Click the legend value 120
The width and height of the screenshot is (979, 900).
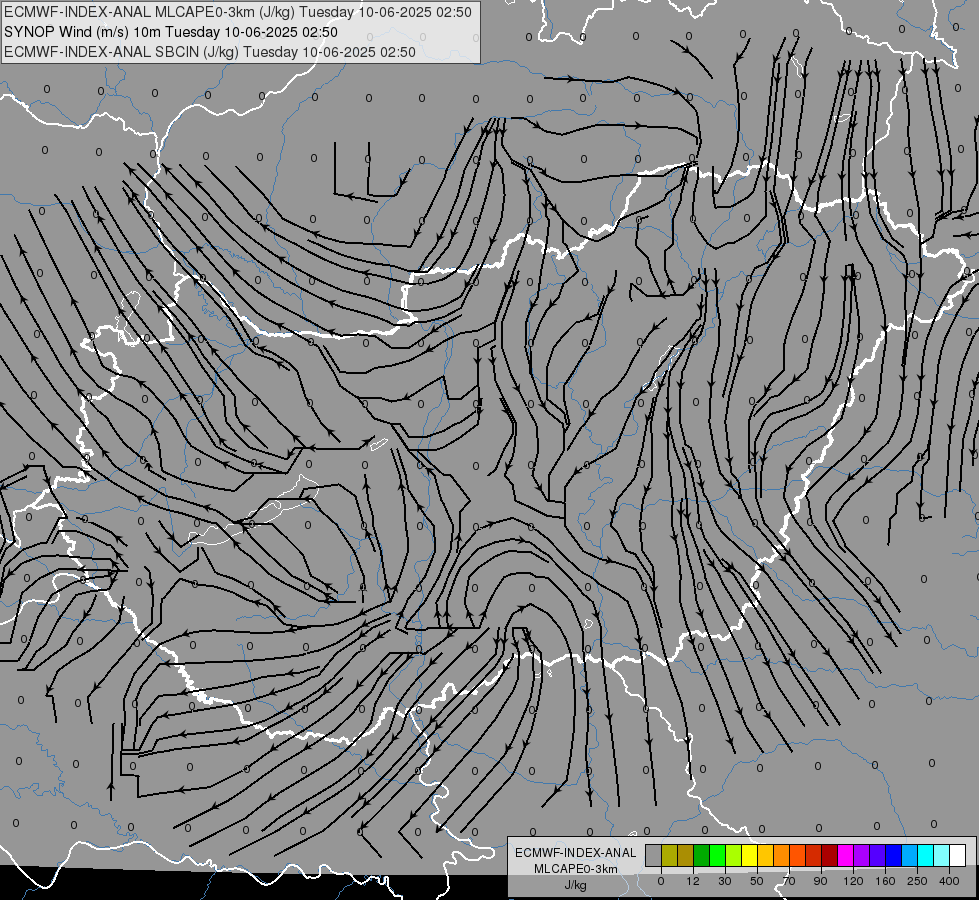(854, 881)
